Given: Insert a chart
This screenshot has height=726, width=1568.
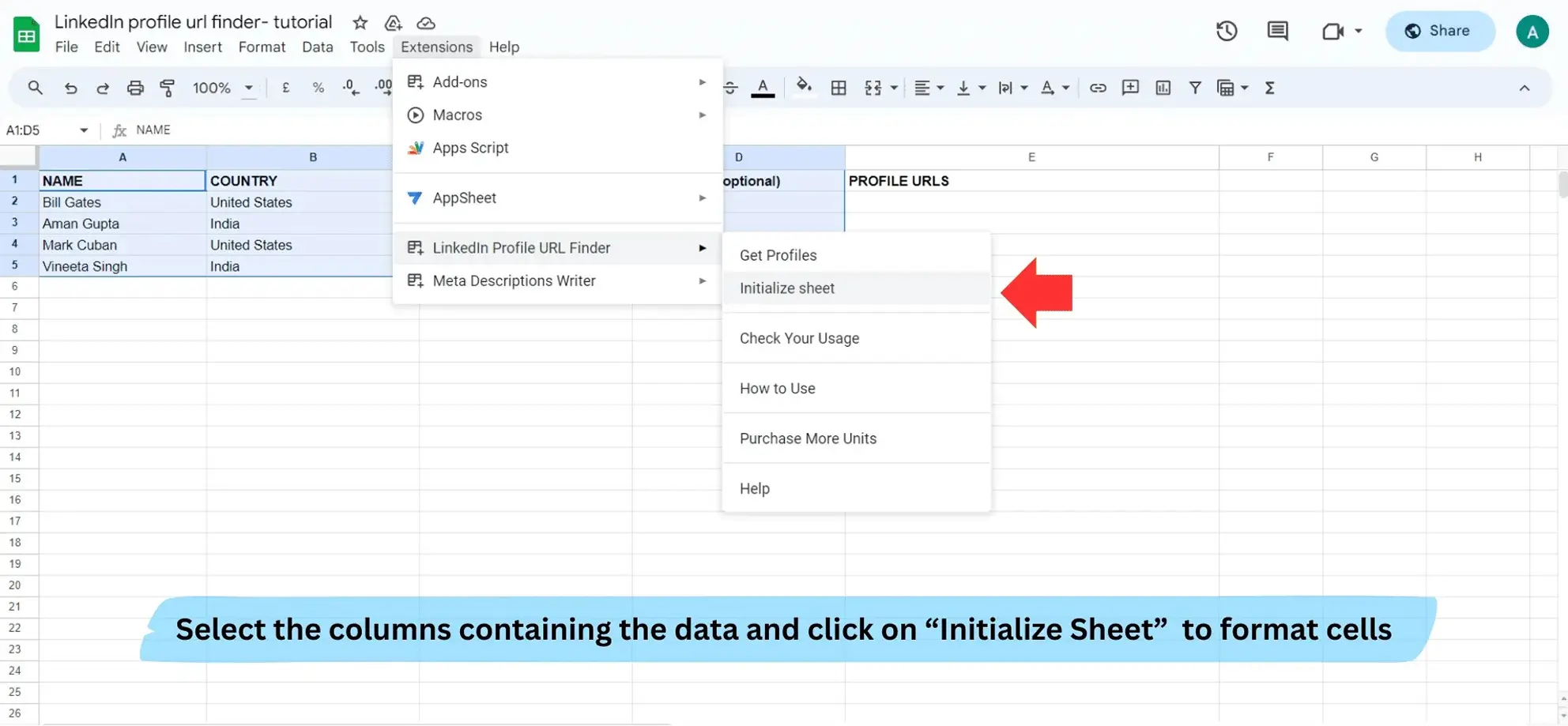Looking at the screenshot, I should pos(1163,88).
